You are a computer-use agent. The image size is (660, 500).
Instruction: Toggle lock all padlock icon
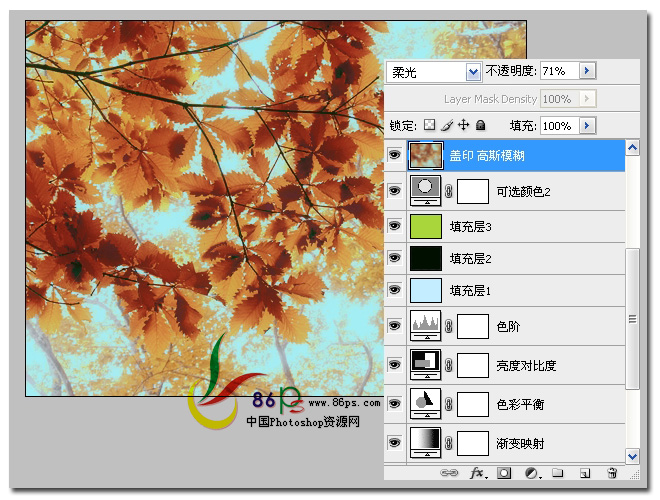point(480,125)
